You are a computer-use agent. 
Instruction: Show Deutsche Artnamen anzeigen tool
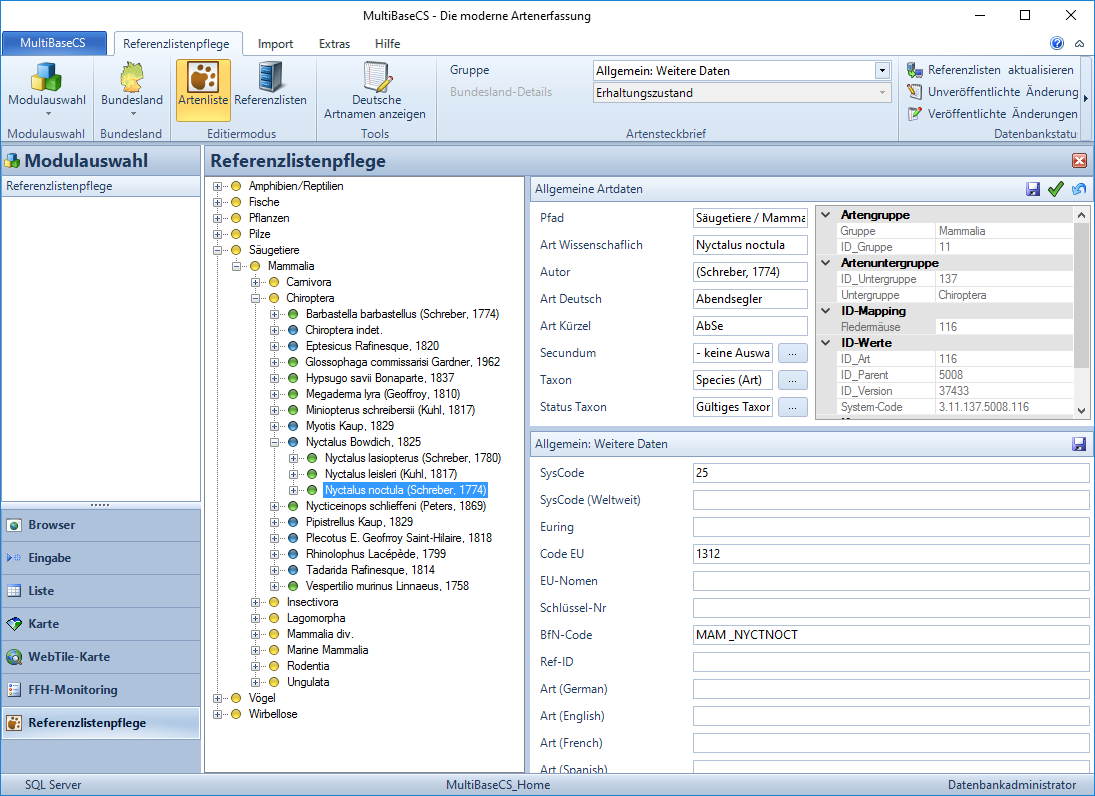[x=375, y=89]
